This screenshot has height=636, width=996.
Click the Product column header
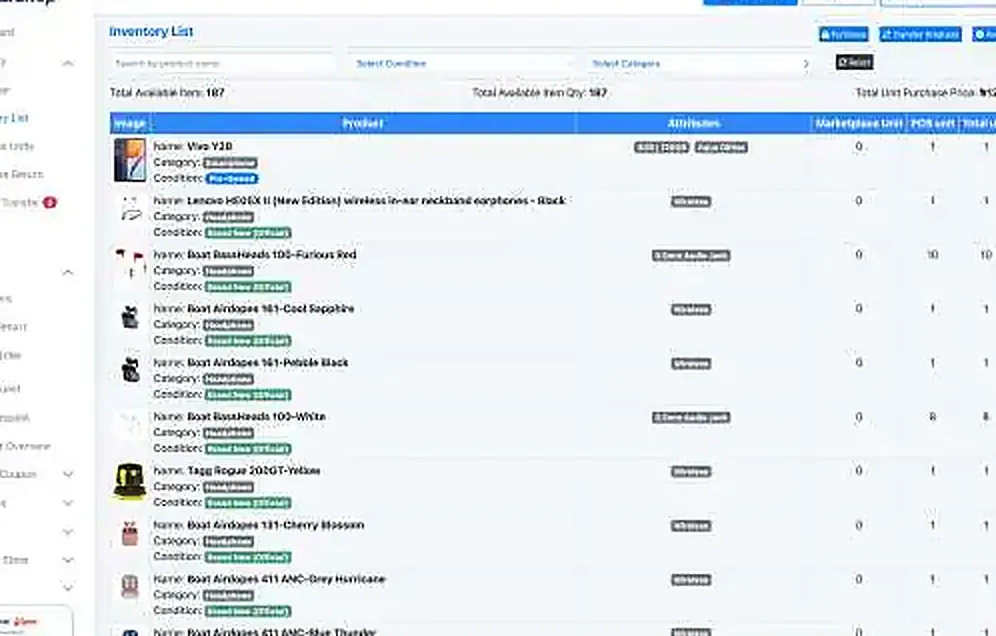click(x=363, y=123)
